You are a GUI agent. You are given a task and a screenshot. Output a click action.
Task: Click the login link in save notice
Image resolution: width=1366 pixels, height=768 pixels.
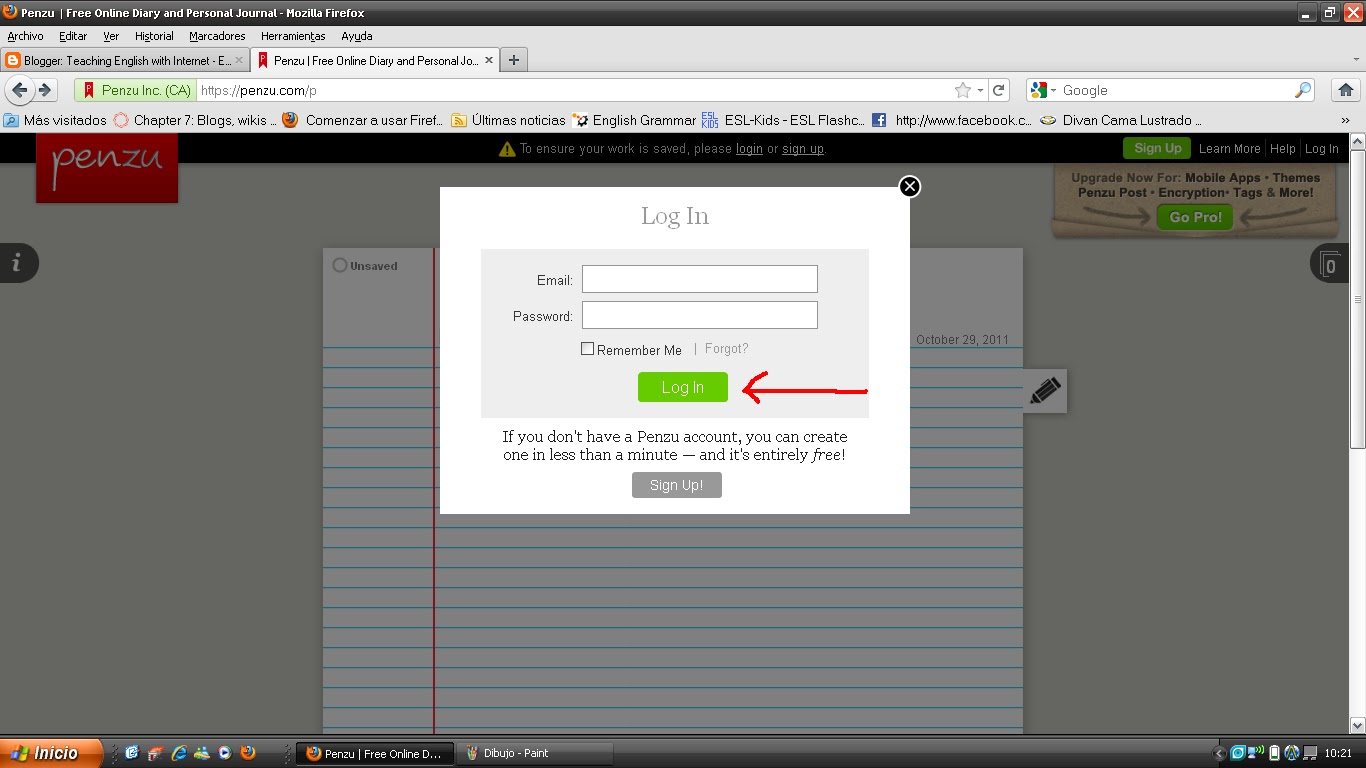click(x=749, y=149)
